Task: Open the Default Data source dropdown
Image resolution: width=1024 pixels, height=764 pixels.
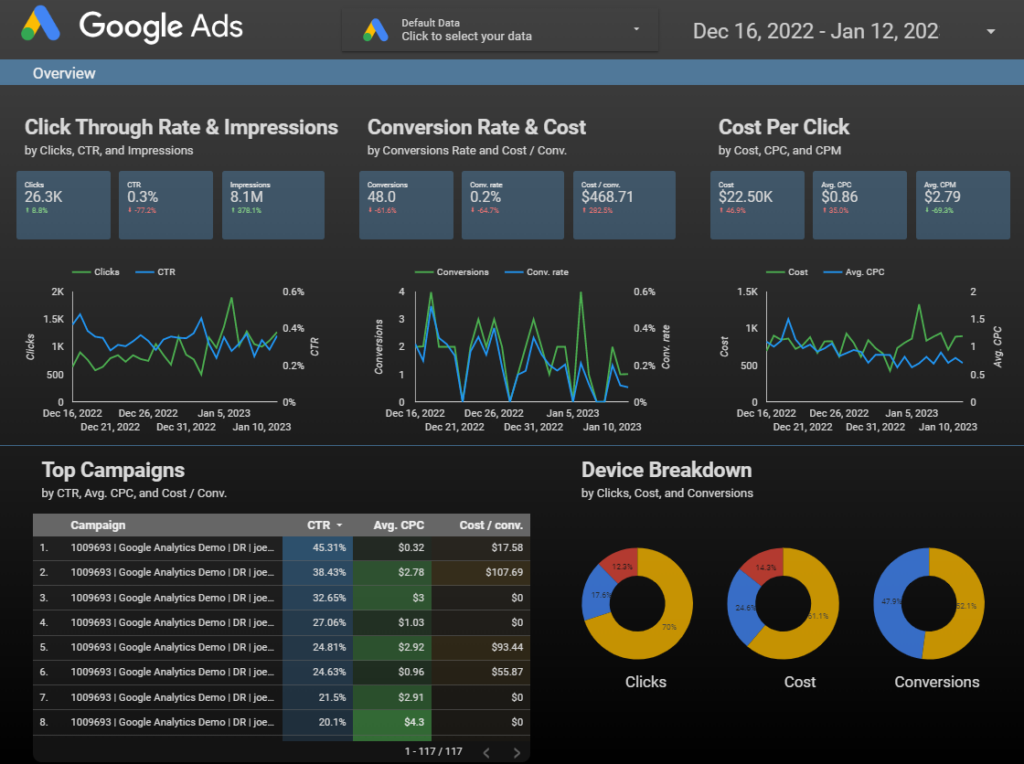Action: pos(500,30)
